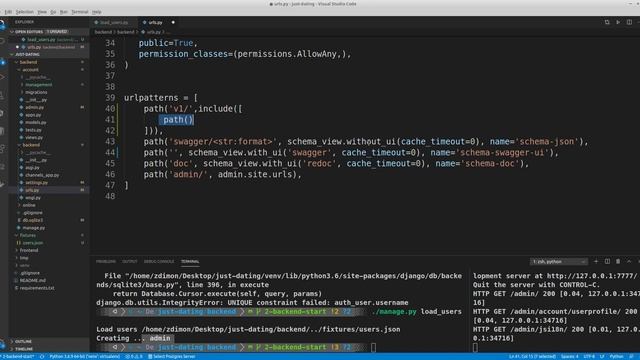640x360 pixels.
Task: Click Kill Terminal trash icon
Action: coord(618,261)
